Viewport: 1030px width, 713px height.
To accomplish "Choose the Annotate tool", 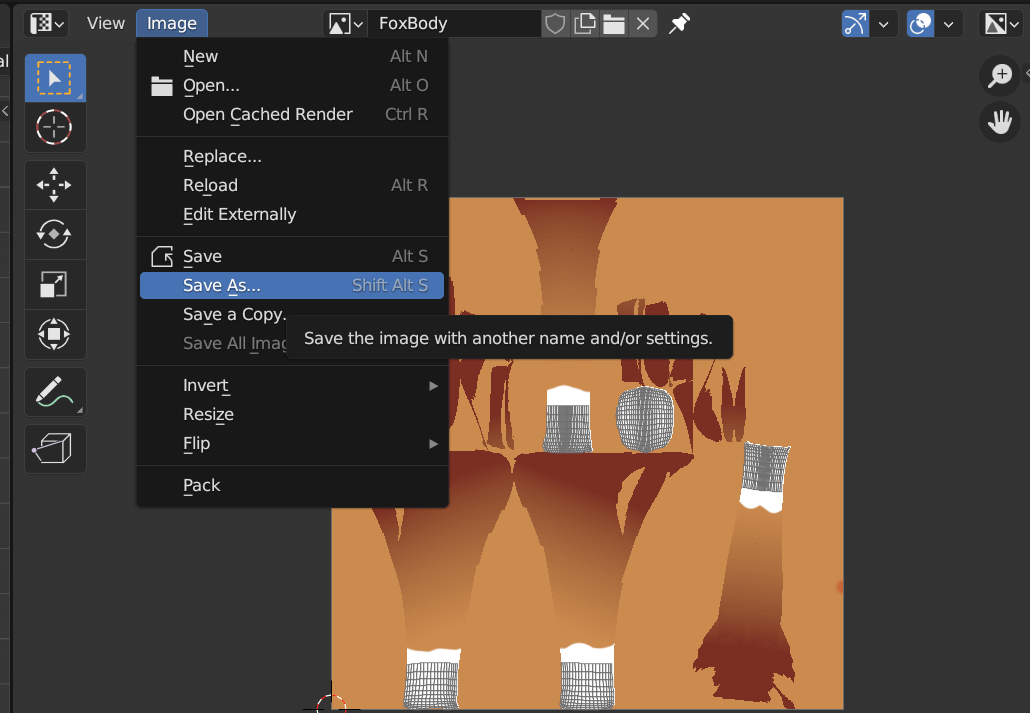I will [x=55, y=392].
